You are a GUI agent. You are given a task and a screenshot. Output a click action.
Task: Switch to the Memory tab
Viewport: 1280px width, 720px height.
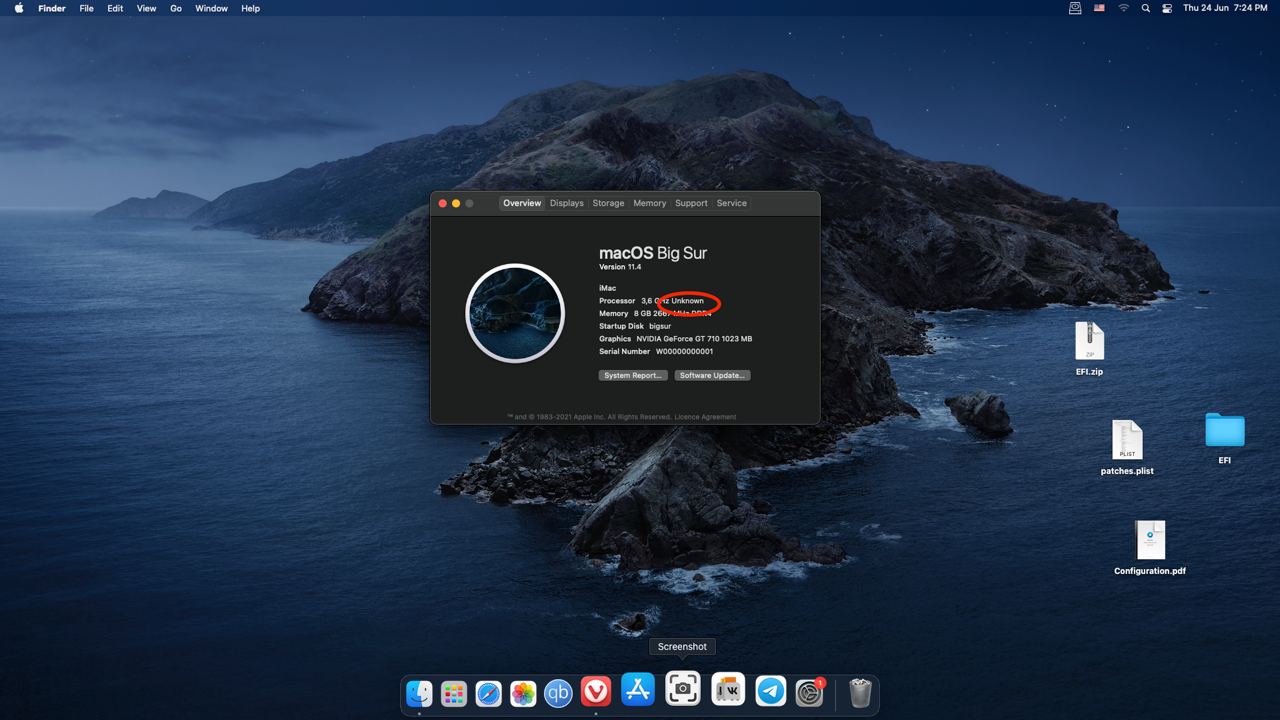tap(650, 203)
